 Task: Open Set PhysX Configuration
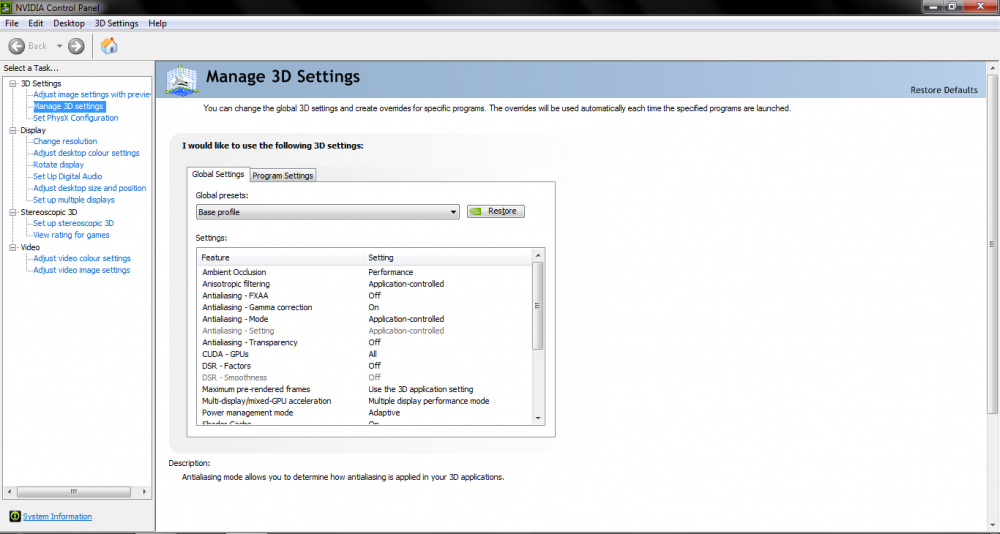pyautogui.click(x=75, y=118)
